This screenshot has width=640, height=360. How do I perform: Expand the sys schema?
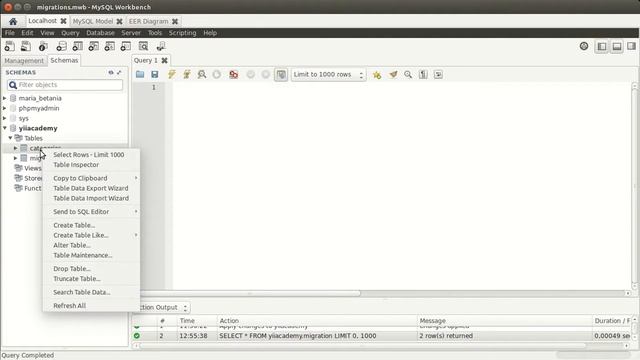pos(4,118)
